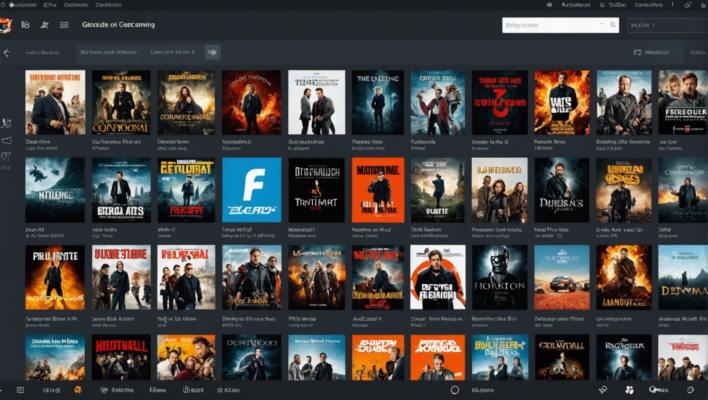This screenshot has width=708, height=400.
Task: Focus the white search input field
Action: [x=560, y=25]
